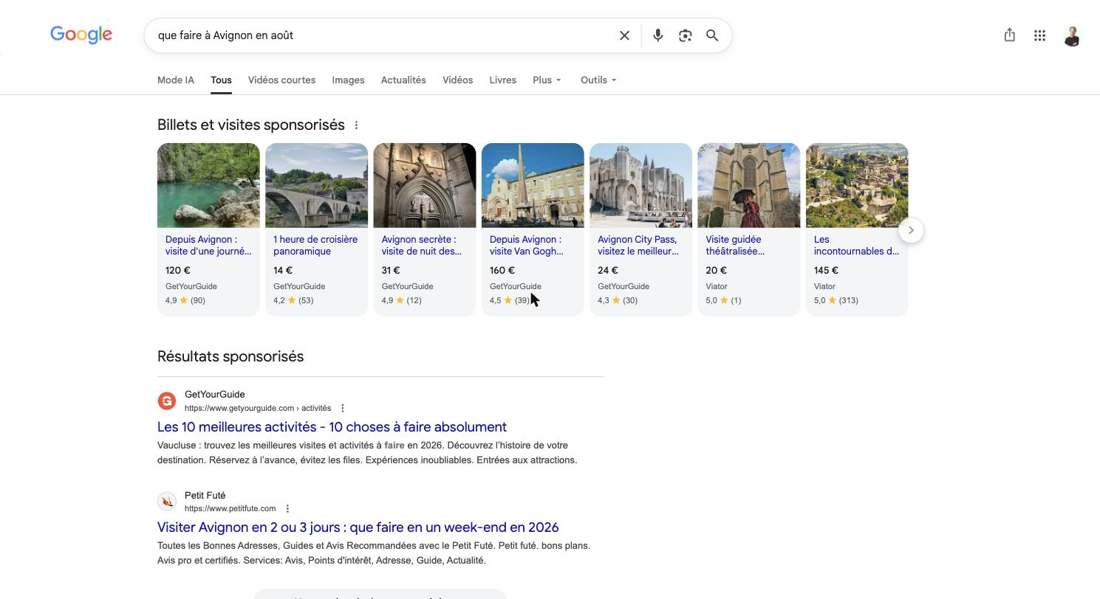Select the Tous tab
This screenshot has width=1100, height=599.
pos(221,80)
